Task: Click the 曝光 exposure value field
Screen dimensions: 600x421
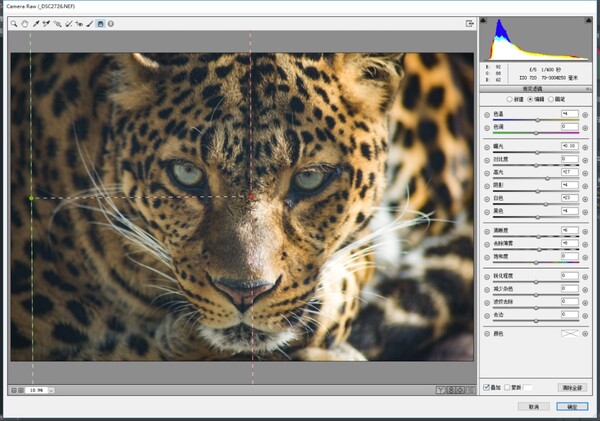Action: (x=570, y=146)
